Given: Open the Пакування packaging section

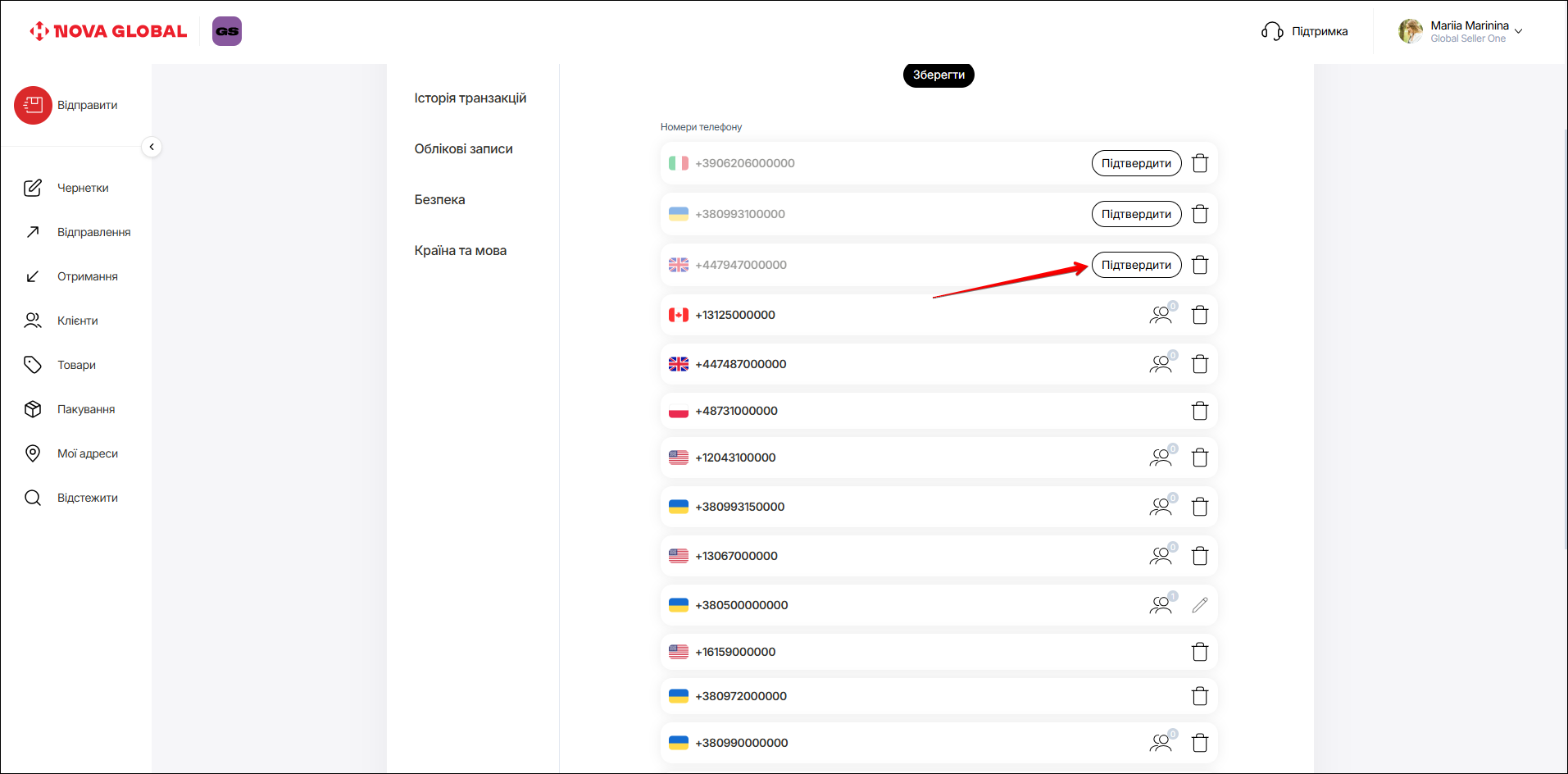Looking at the screenshot, I should (85, 409).
